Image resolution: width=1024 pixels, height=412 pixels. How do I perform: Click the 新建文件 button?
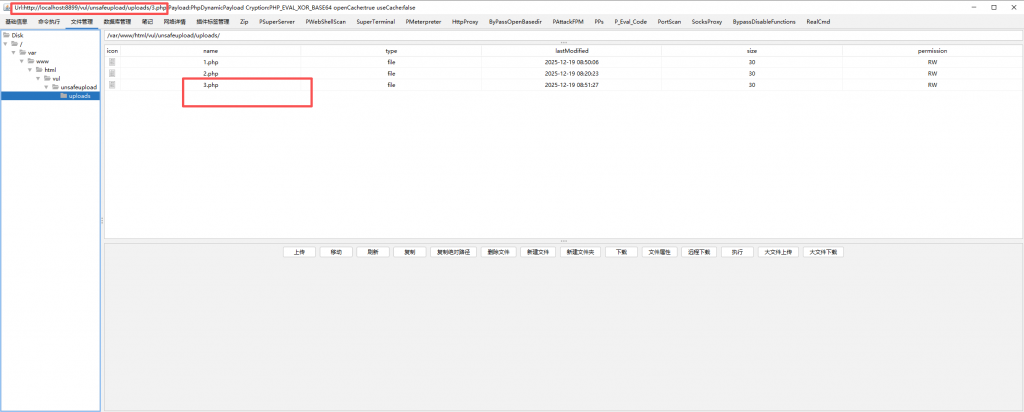click(537, 252)
